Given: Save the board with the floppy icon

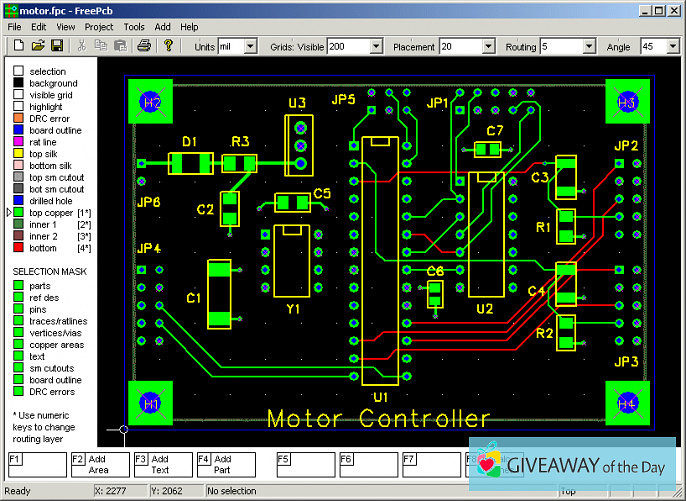Looking at the screenshot, I should (x=57, y=46).
